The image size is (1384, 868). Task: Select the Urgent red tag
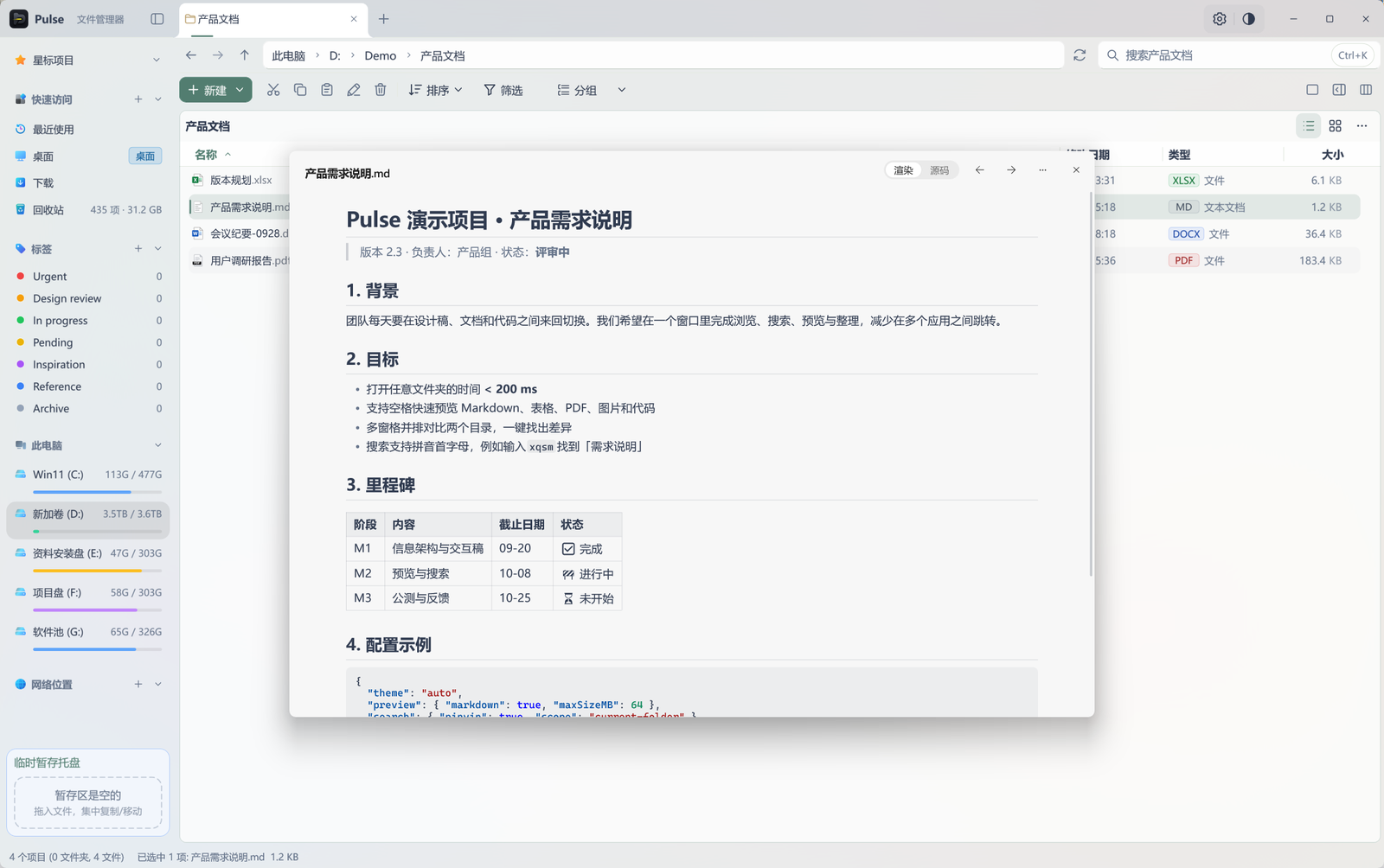88,277
